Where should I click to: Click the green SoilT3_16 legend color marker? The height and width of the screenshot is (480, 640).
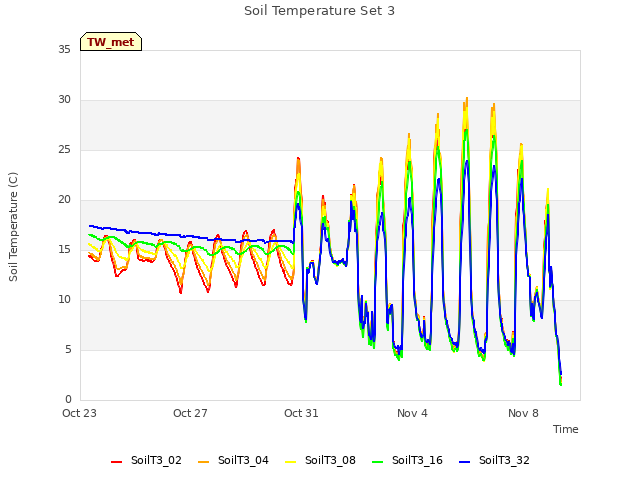tap(378, 462)
